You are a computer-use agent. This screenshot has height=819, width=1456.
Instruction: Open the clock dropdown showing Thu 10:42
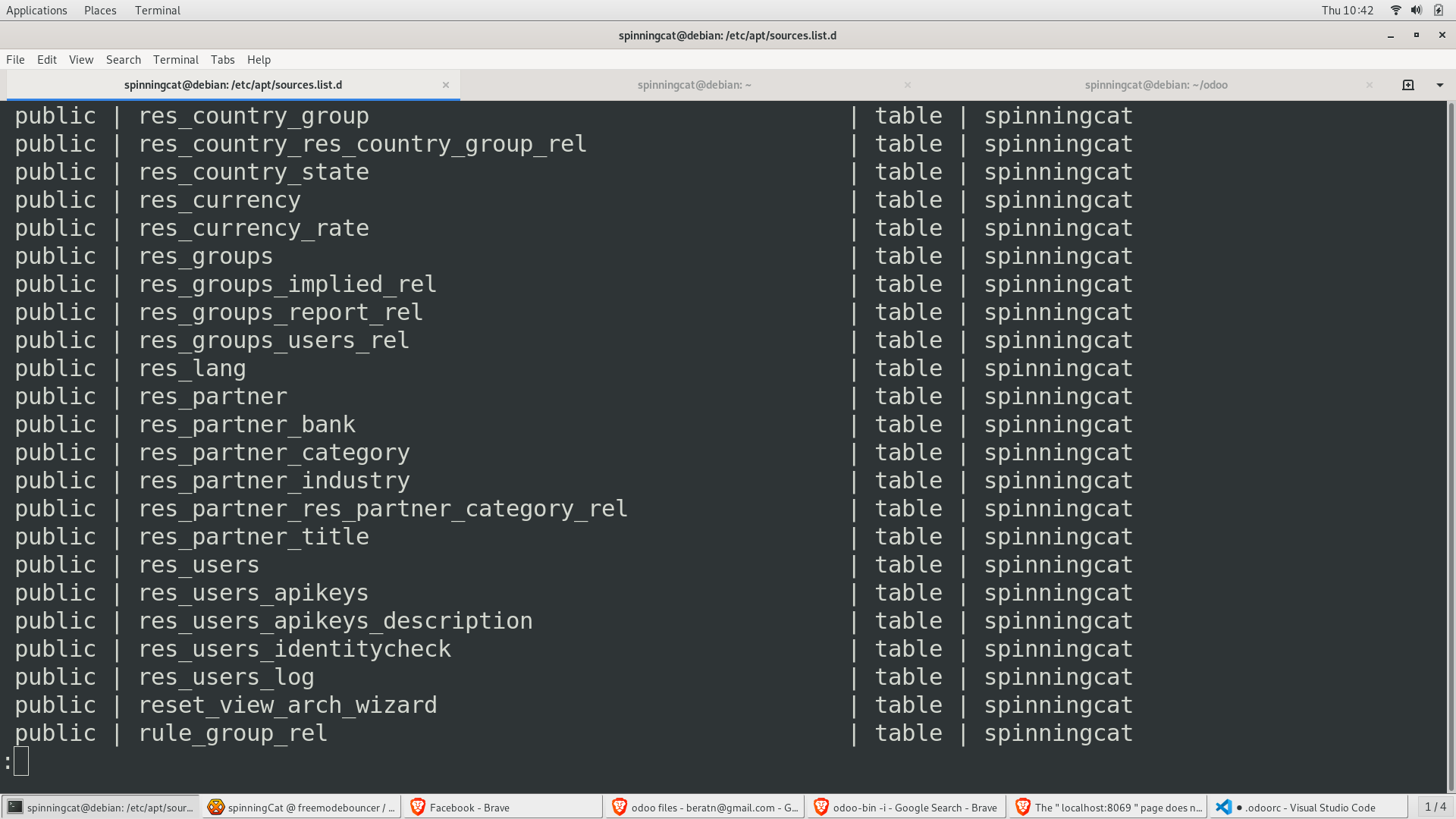tap(1348, 10)
